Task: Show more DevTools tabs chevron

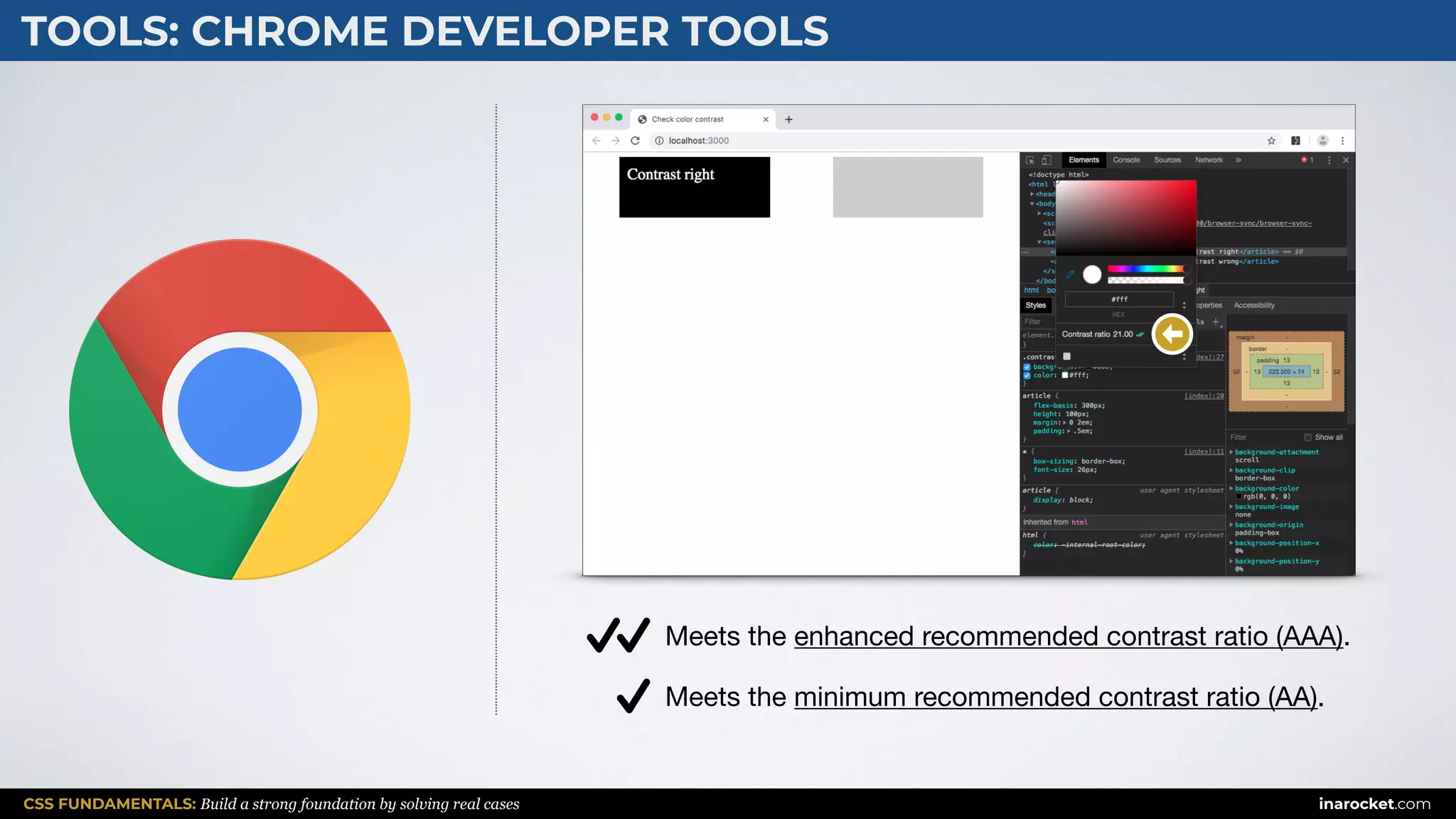Action: (1238, 161)
